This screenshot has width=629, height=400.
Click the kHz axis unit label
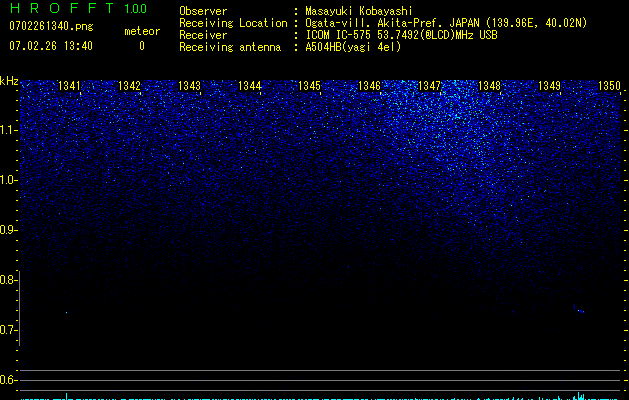9,81
